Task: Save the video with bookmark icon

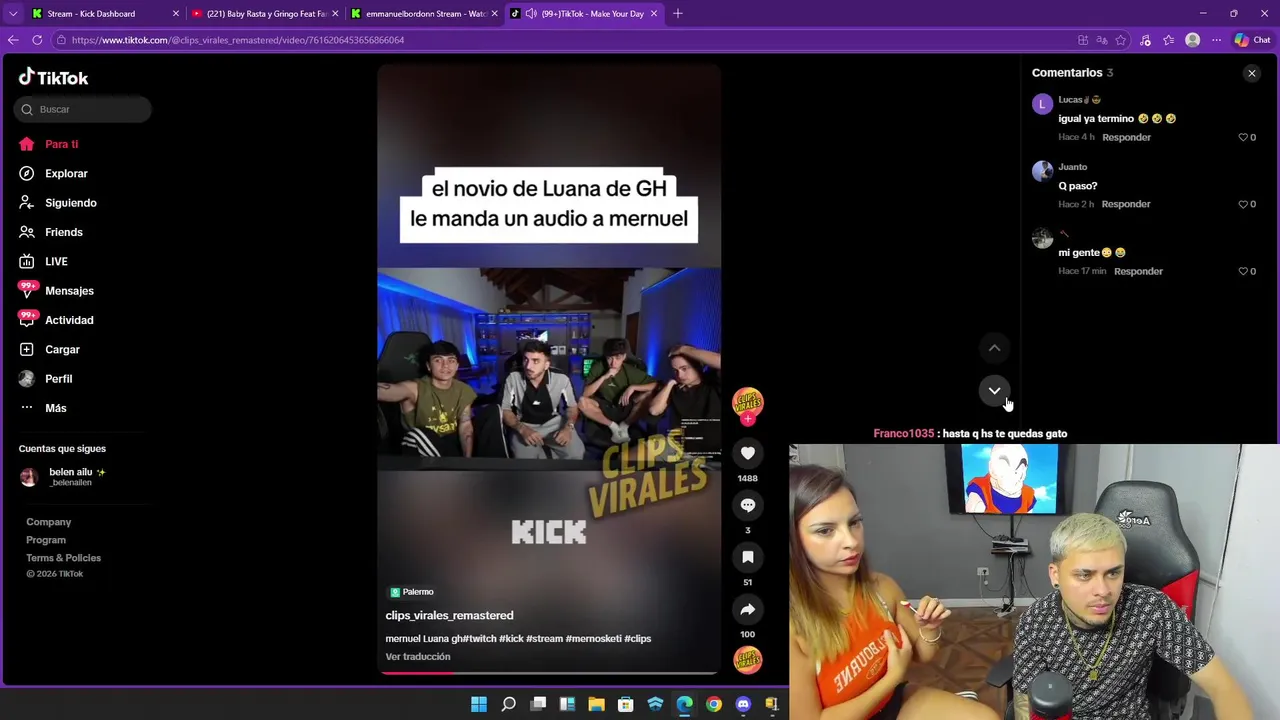Action: (748, 557)
